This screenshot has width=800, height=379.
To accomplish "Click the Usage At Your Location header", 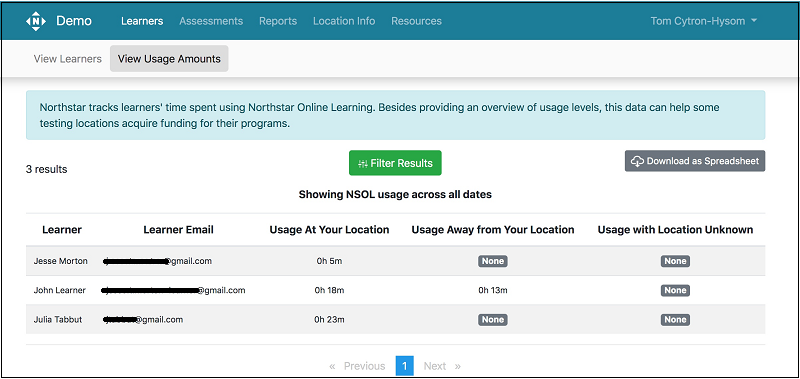I will pyautogui.click(x=329, y=230).
